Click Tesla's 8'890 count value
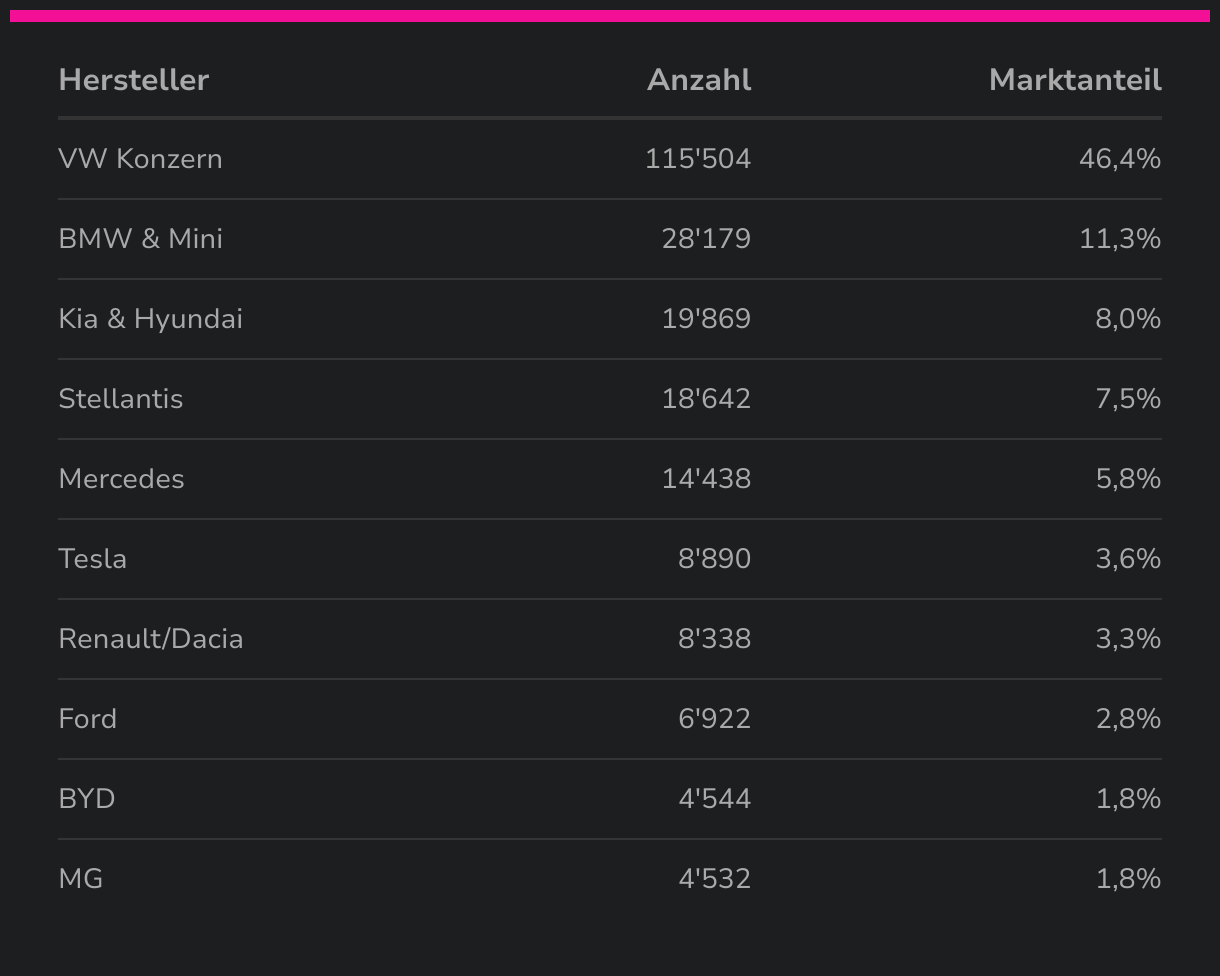The height and width of the screenshot is (976, 1220). [x=714, y=559]
